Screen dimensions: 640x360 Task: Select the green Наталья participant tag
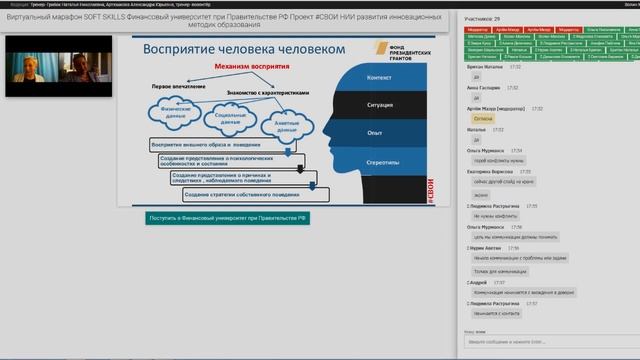pos(519,50)
